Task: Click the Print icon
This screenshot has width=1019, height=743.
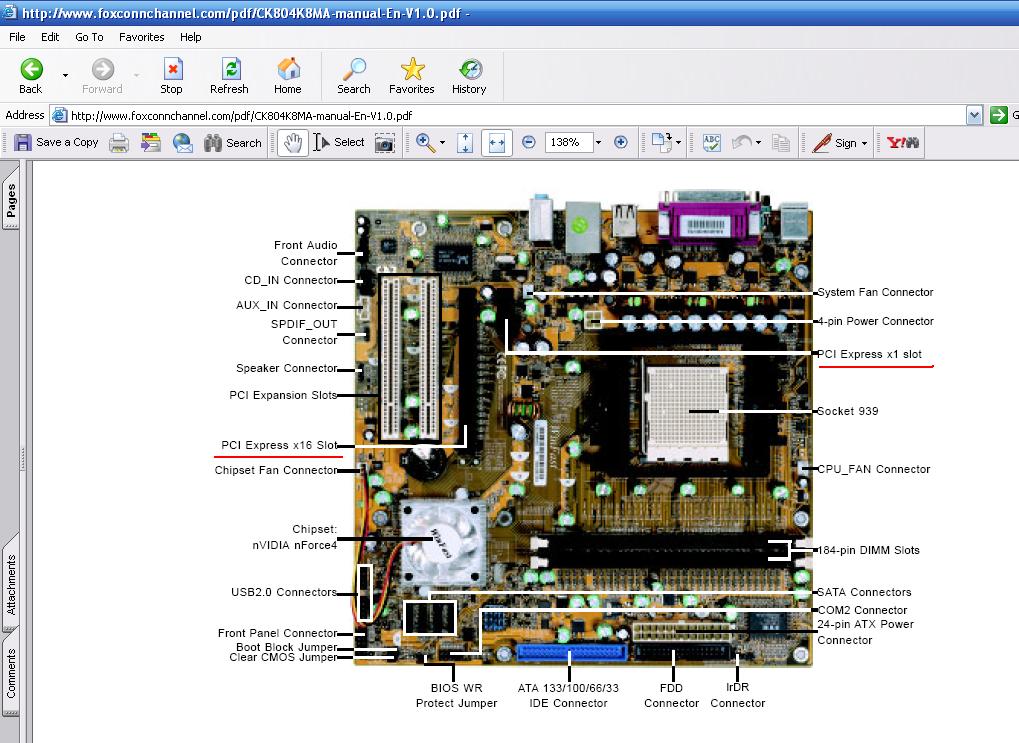Action: (118, 142)
